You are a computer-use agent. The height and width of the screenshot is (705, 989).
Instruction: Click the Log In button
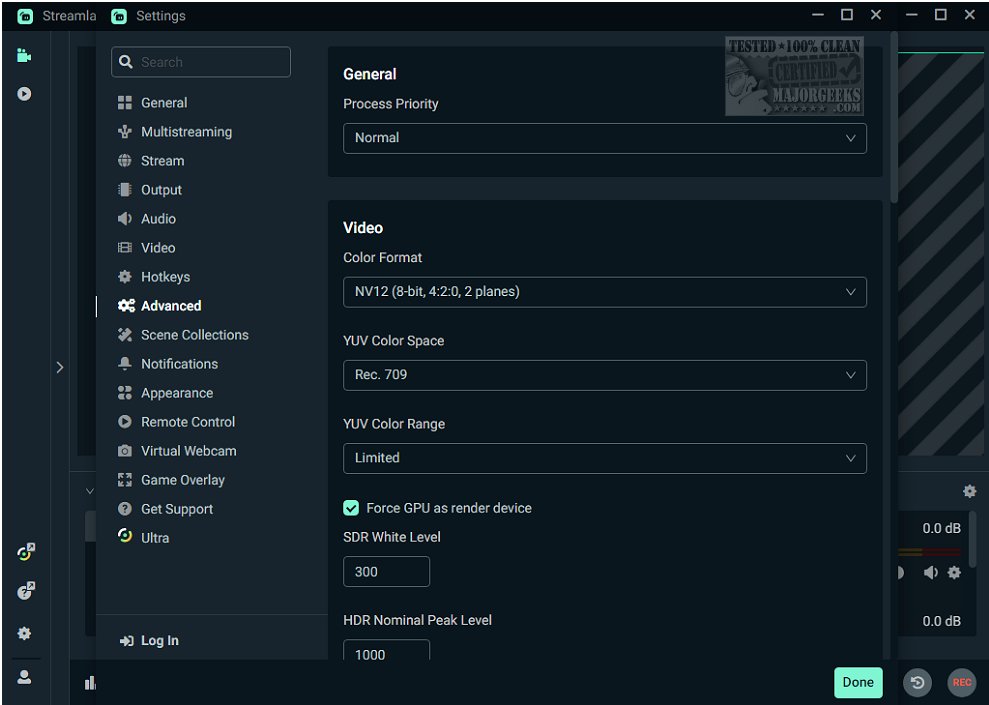tap(149, 641)
